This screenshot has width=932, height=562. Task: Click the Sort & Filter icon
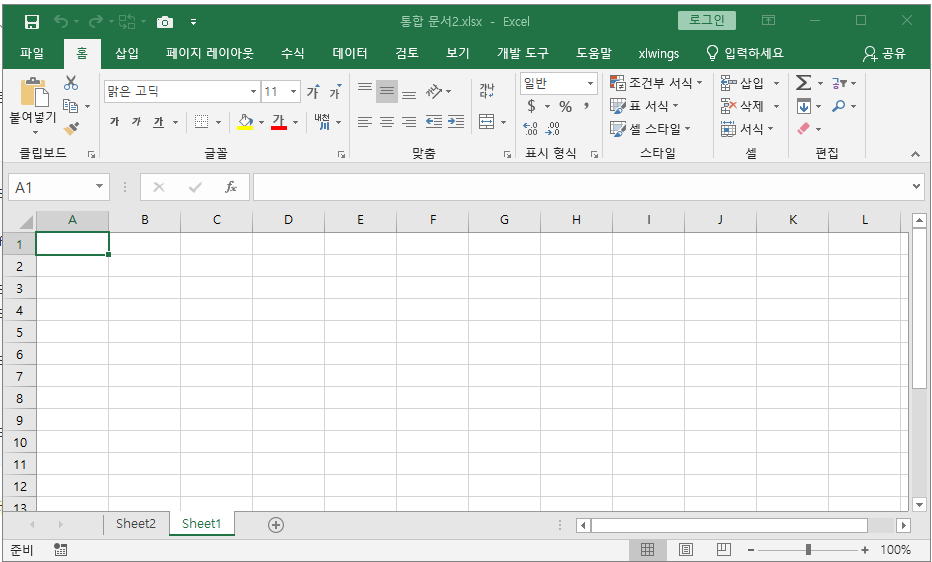(x=839, y=83)
